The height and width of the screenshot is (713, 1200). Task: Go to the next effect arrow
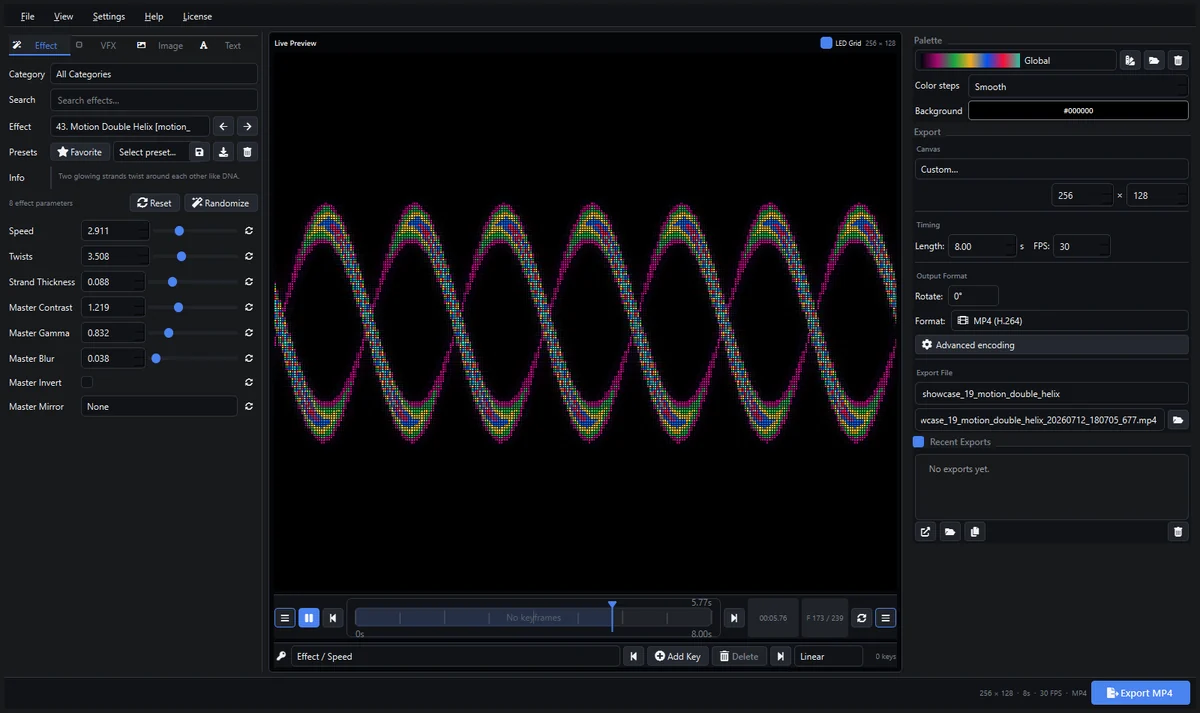pyautogui.click(x=247, y=126)
